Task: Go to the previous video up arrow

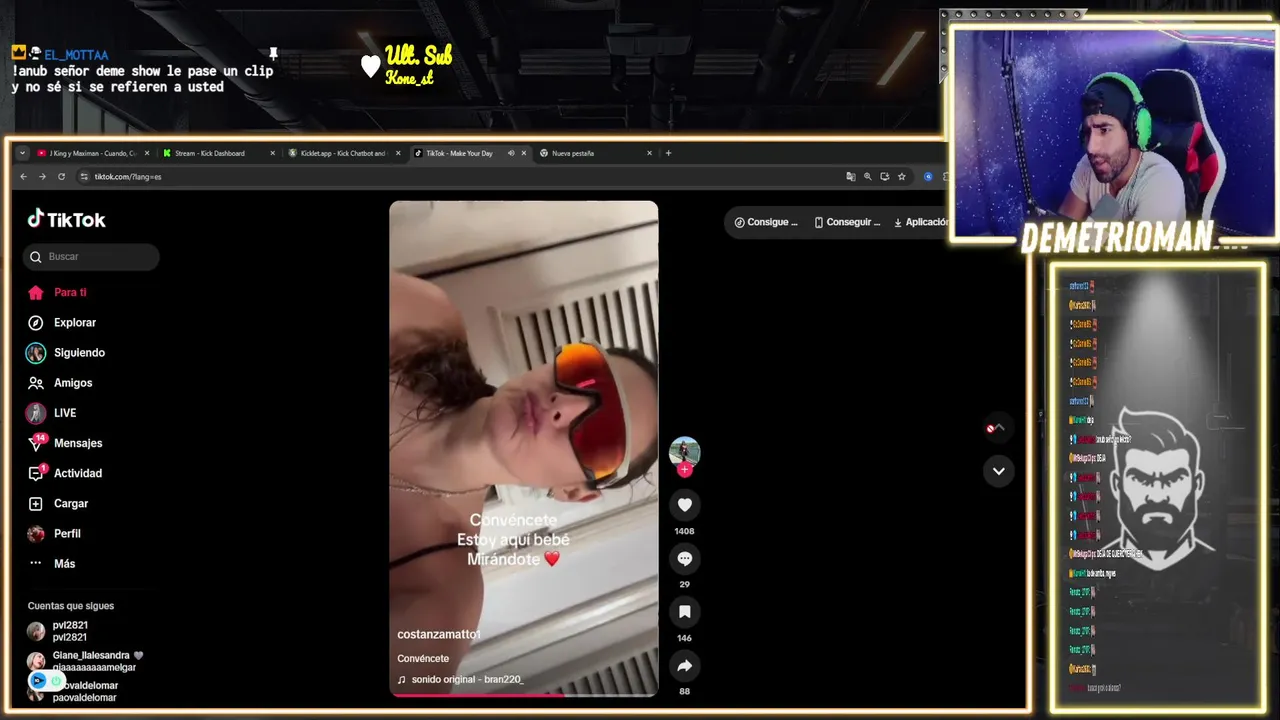Action: [x=998, y=428]
